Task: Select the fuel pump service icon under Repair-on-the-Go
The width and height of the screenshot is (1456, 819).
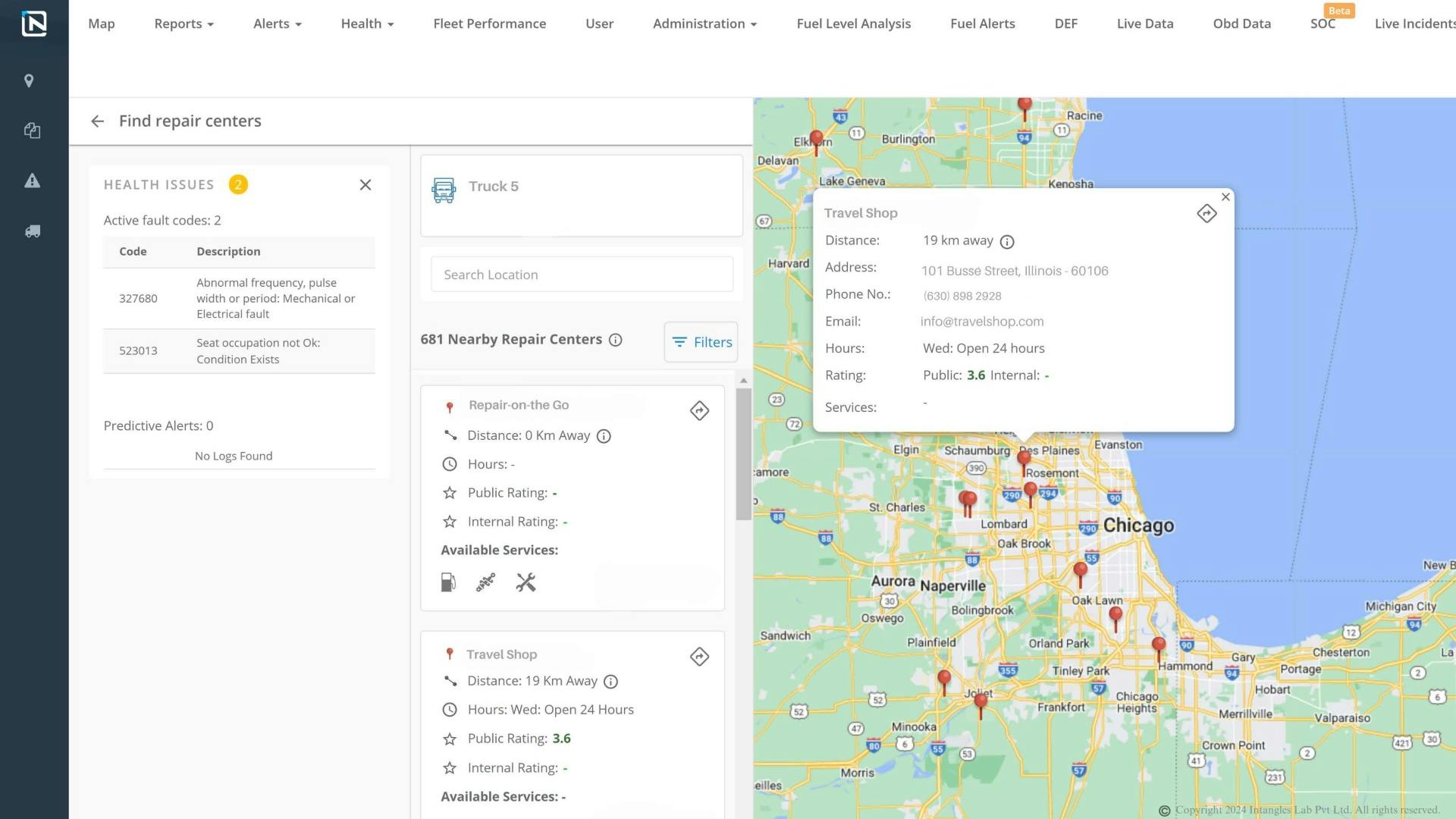Action: coord(447,582)
